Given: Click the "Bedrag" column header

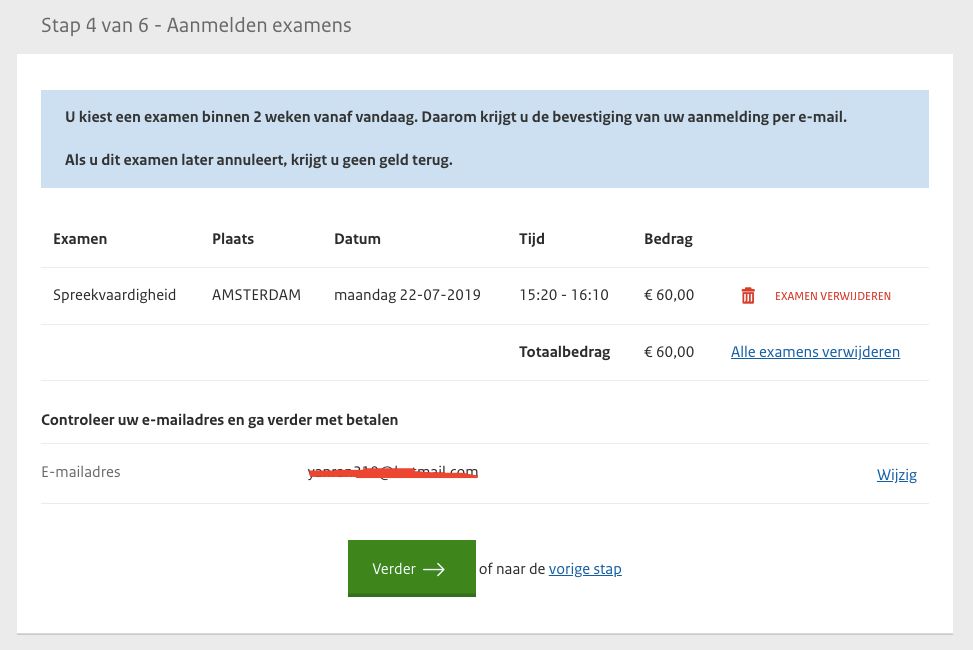Looking at the screenshot, I should (668, 239).
